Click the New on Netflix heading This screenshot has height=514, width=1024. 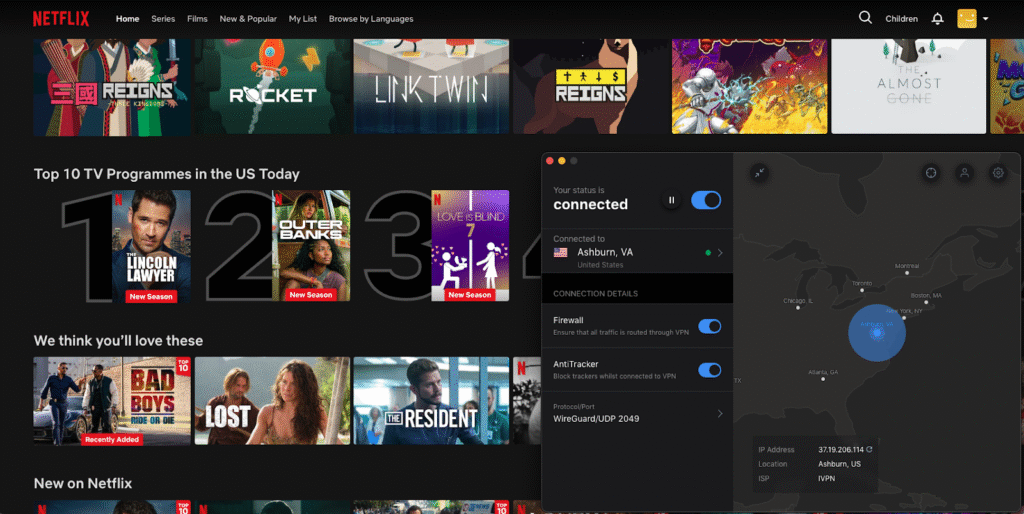coord(83,483)
